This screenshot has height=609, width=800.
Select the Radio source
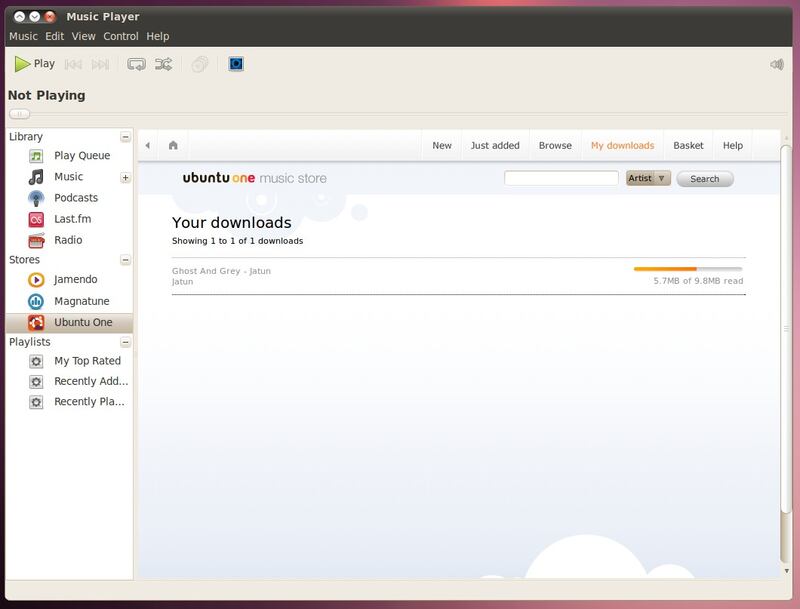tap(67, 240)
